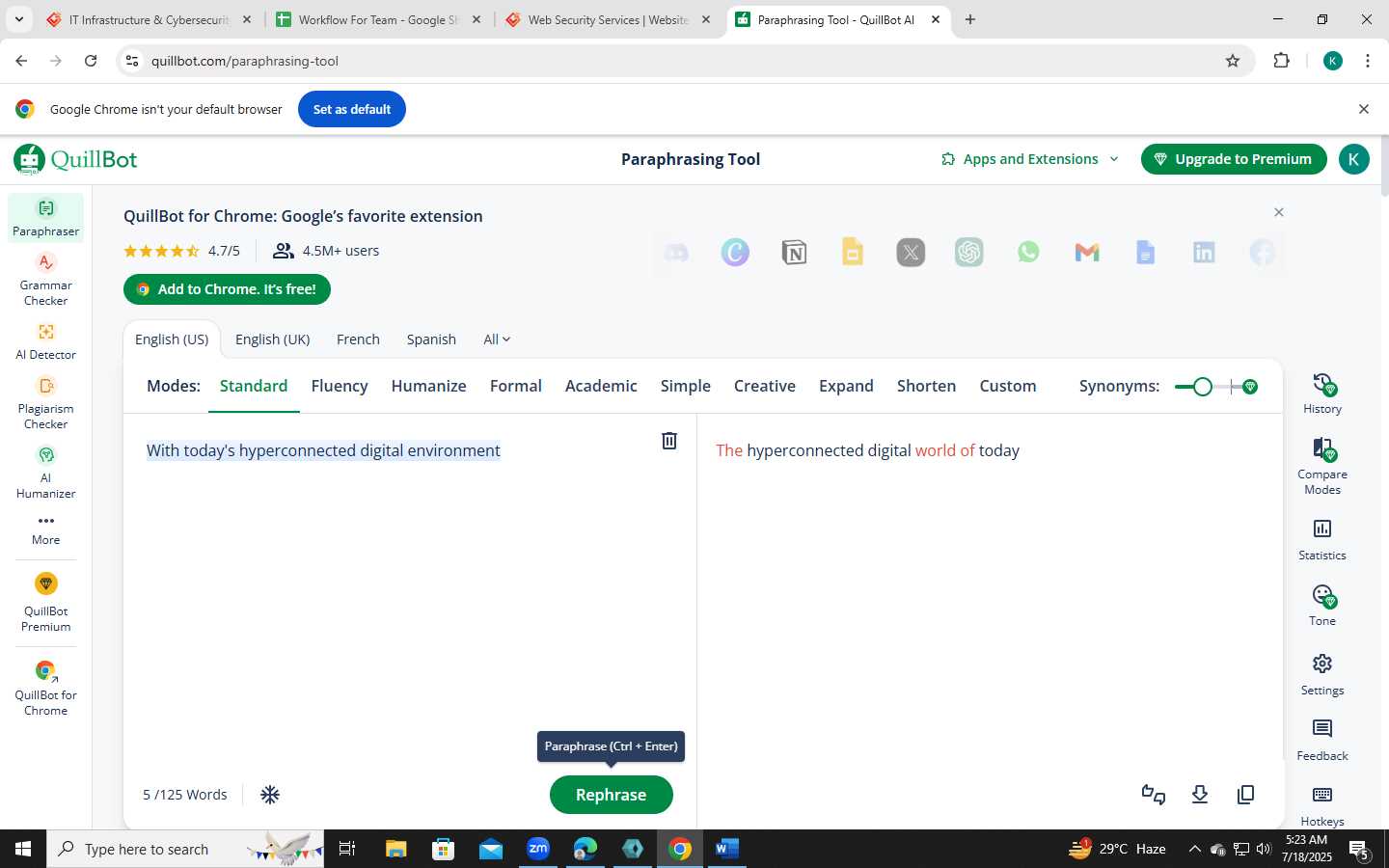Image resolution: width=1389 pixels, height=868 pixels.
Task: Select English (UK) language tab
Action: click(x=273, y=339)
